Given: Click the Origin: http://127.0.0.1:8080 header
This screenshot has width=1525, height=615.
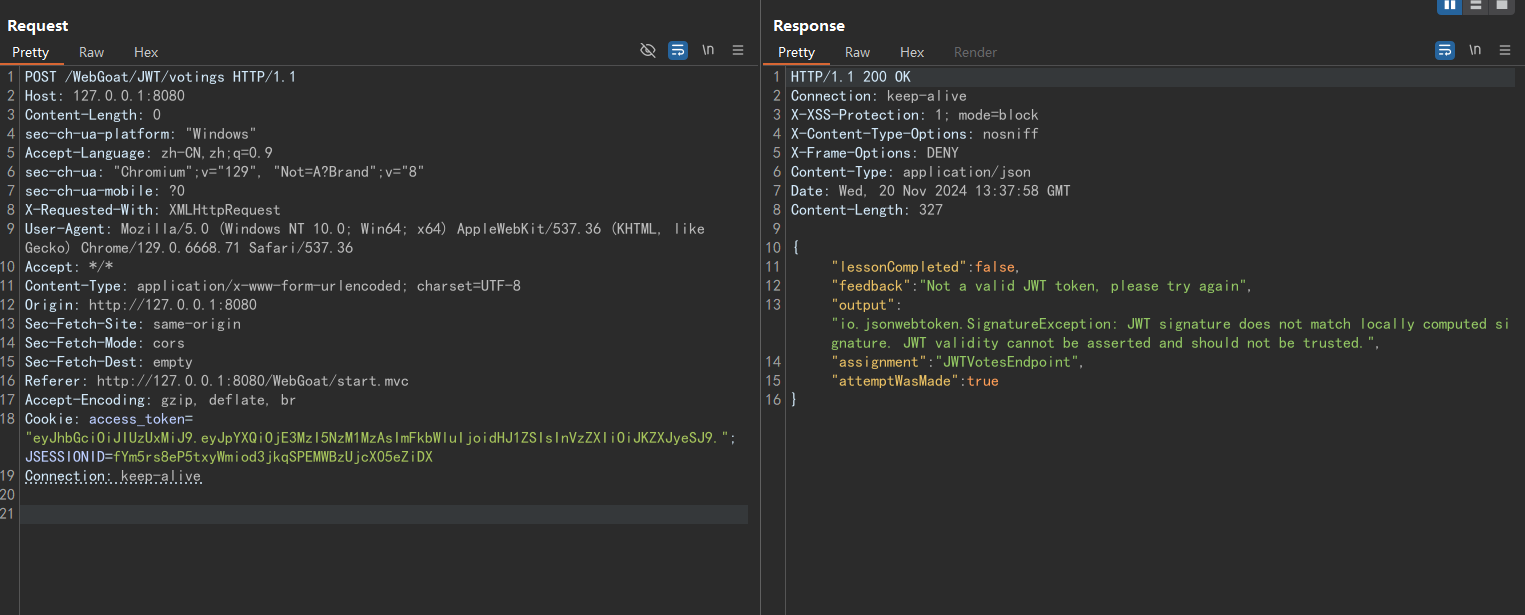Looking at the screenshot, I should 141,305.
